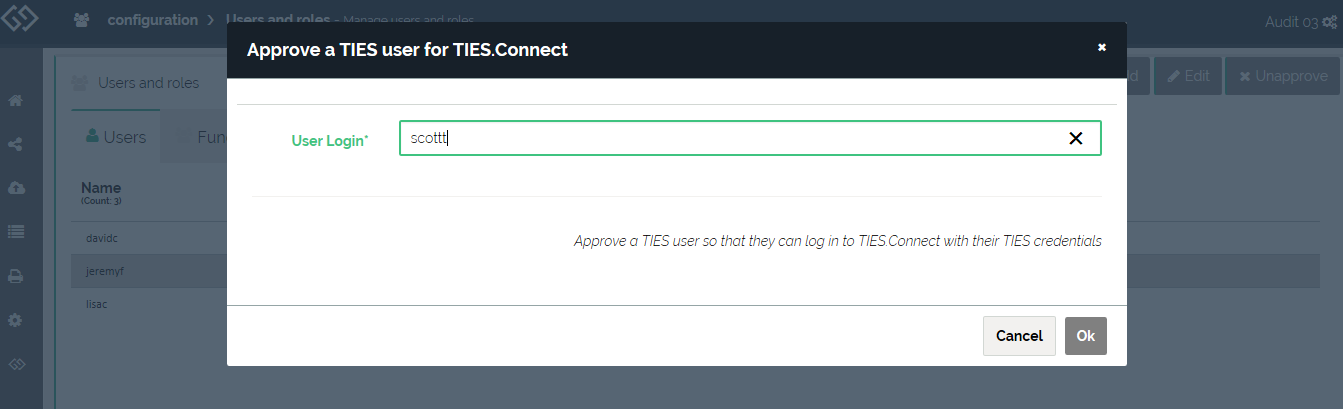Switch to the Users tab
1343x409 pixels.
click(116, 137)
